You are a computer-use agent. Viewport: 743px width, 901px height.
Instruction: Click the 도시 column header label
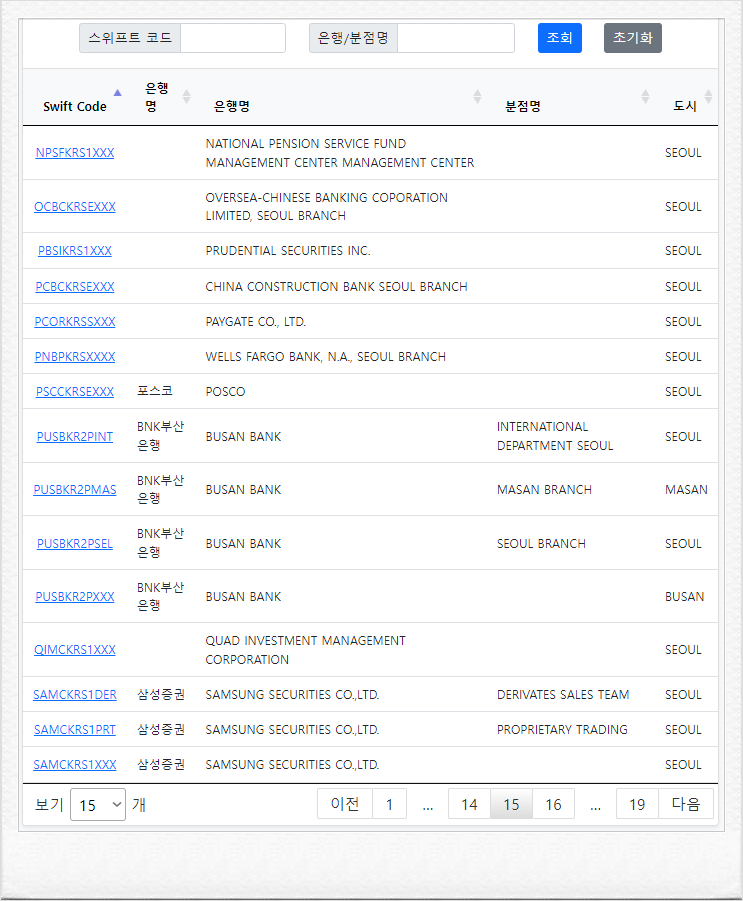click(685, 107)
